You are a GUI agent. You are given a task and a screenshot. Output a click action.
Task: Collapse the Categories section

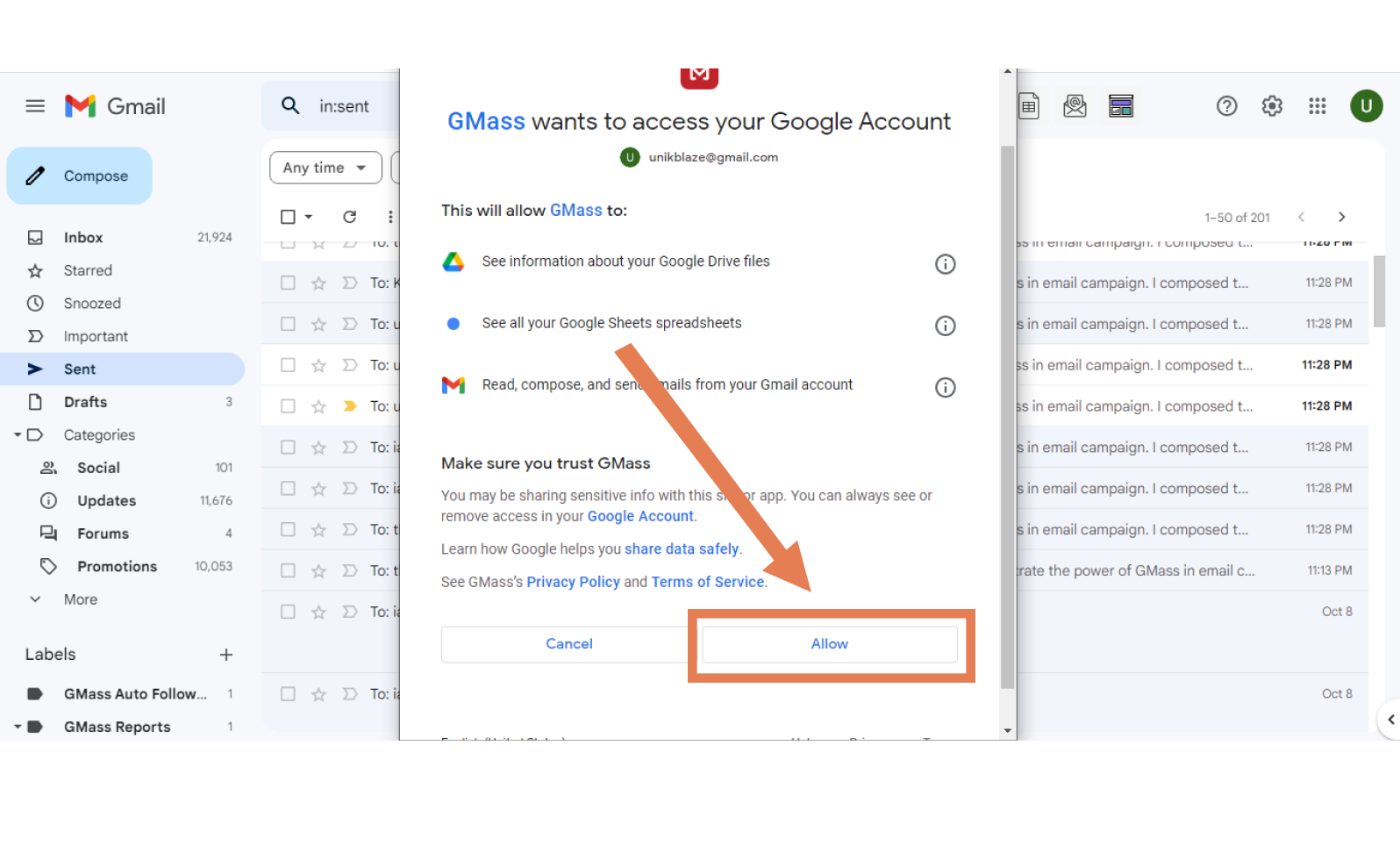17,435
